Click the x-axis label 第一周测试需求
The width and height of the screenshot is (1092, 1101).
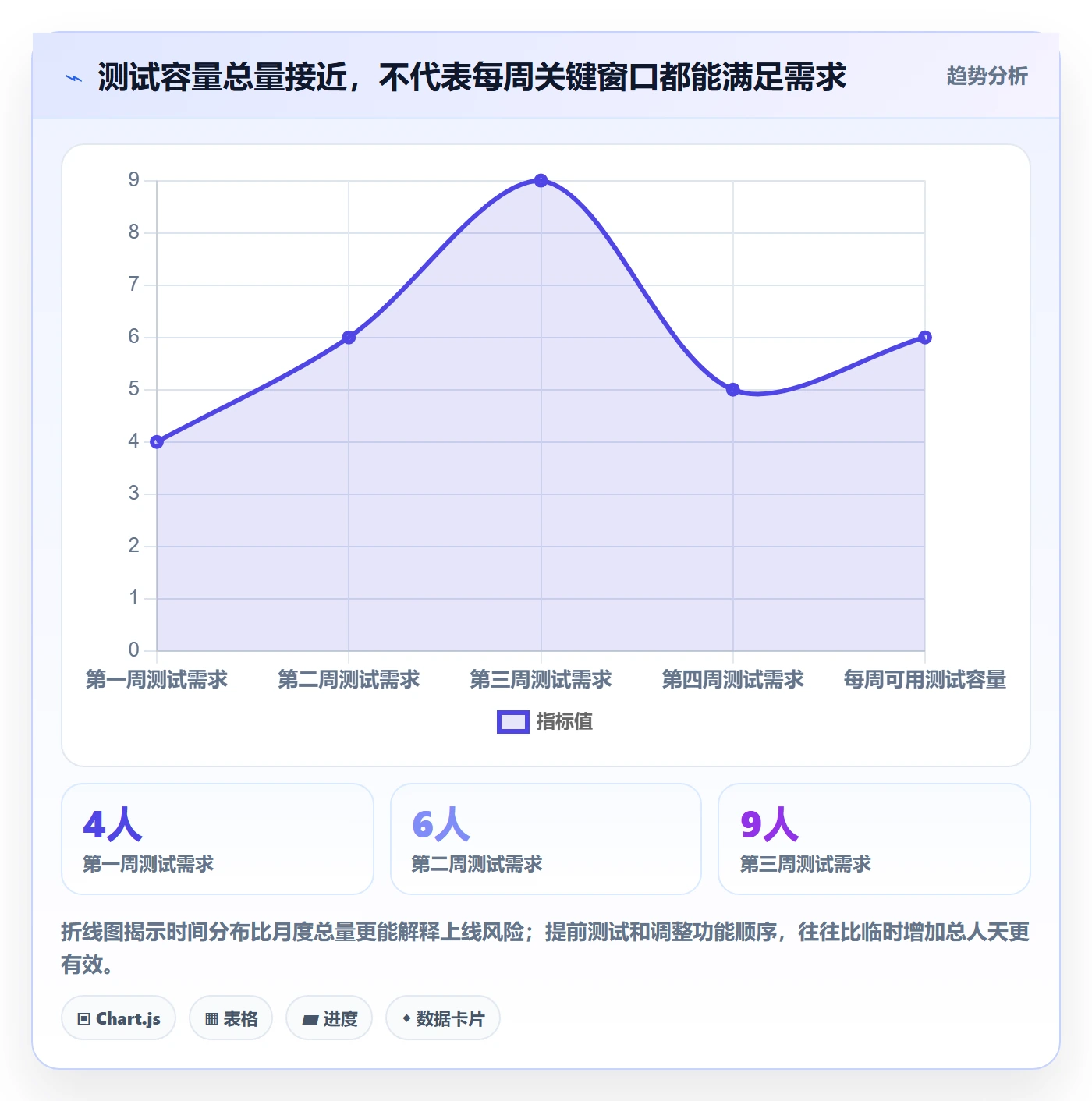(x=157, y=680)
